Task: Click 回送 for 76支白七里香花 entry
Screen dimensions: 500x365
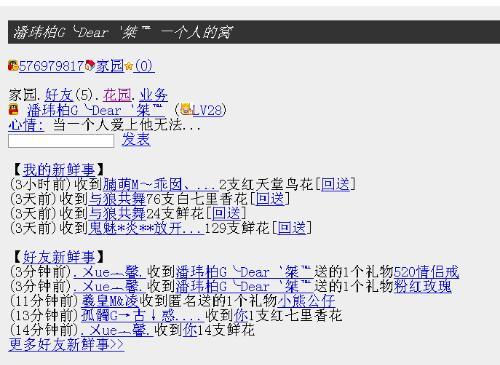Action: (270, 199)
